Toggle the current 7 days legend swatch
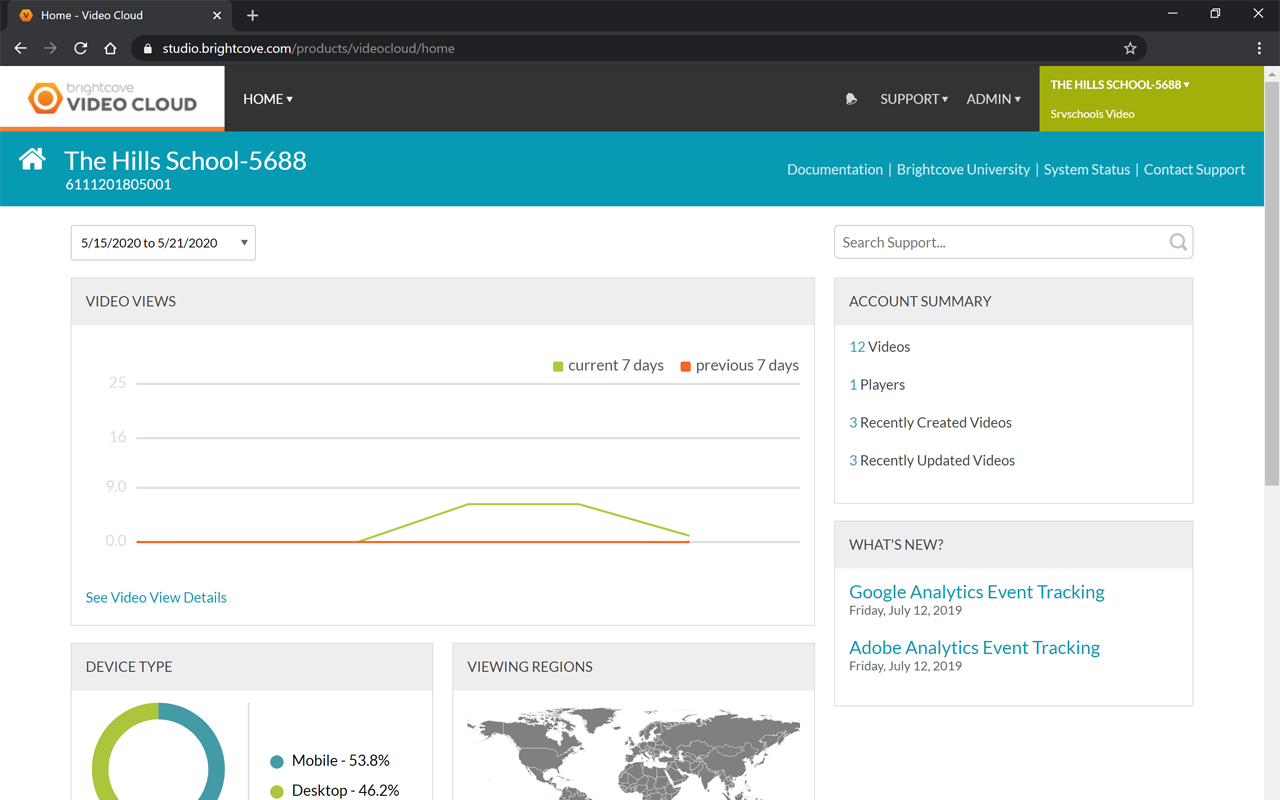 click(558, 366)
